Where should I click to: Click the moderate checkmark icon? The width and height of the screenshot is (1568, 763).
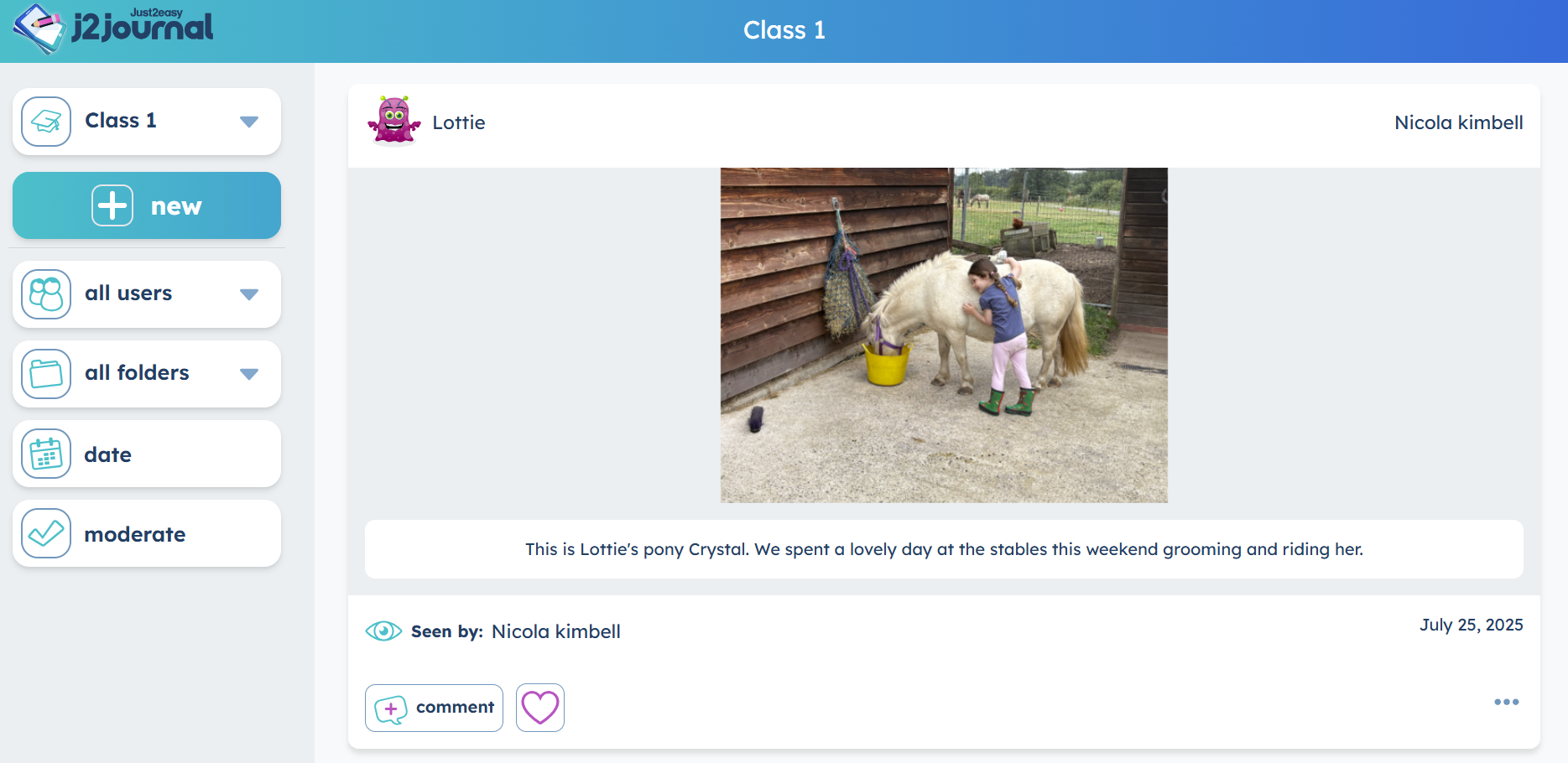(x=46, y=533)
